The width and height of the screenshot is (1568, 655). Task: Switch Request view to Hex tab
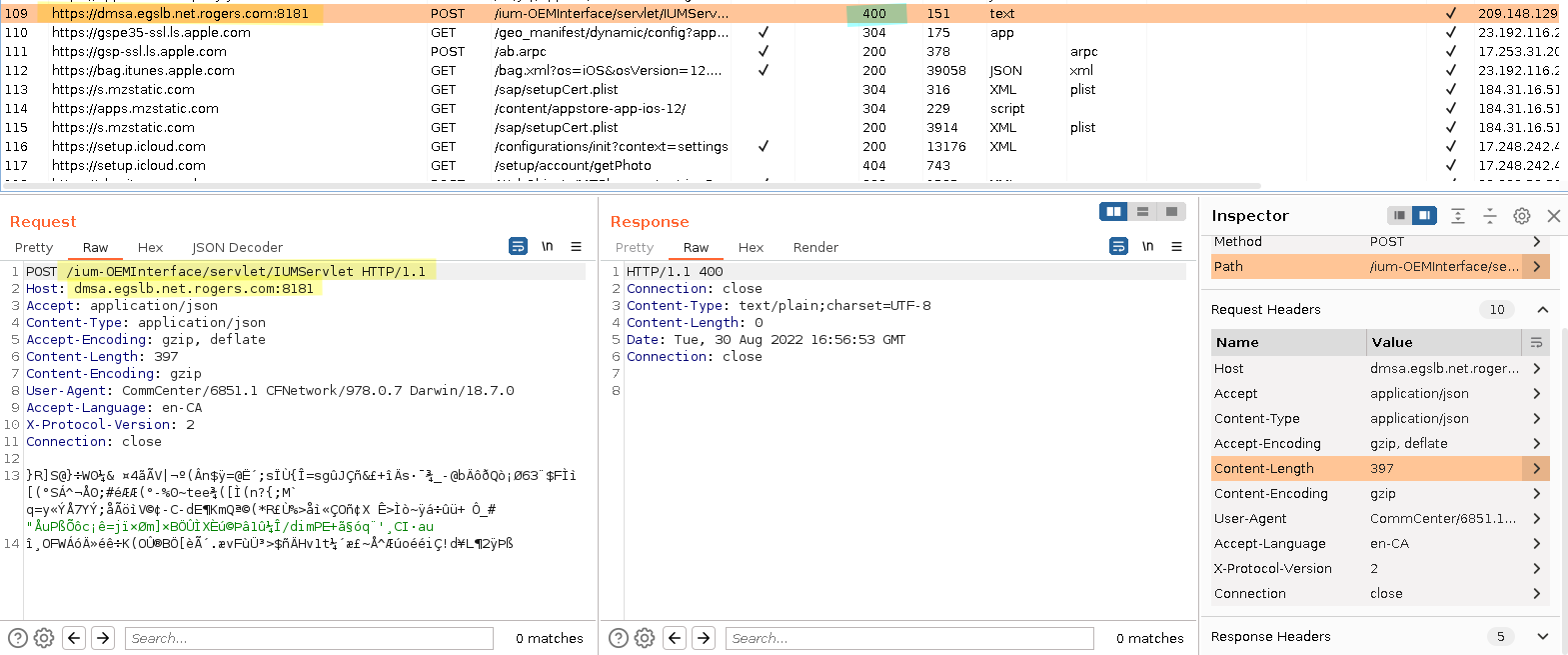point(150,247)
